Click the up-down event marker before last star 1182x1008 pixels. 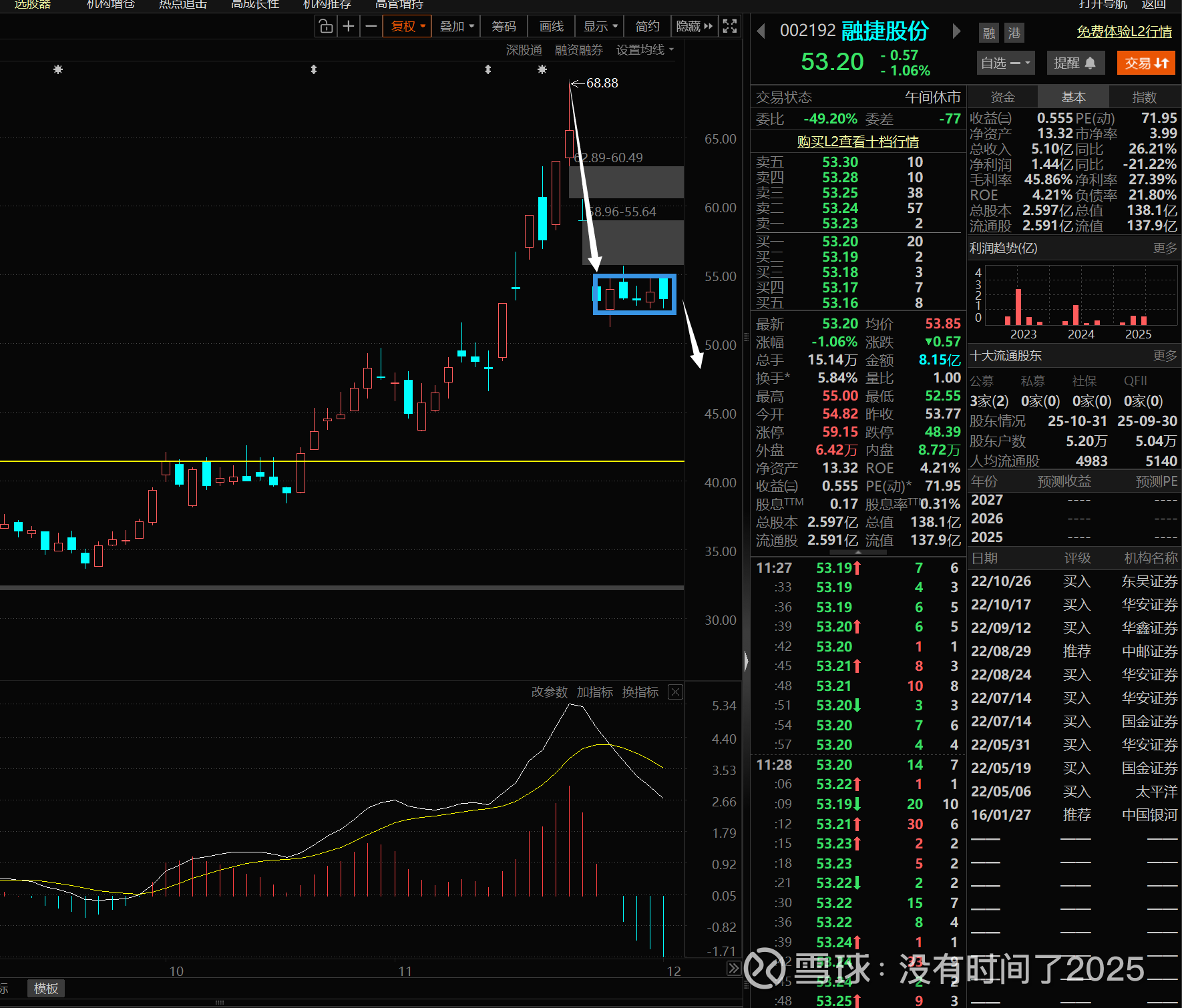(488, 69)
